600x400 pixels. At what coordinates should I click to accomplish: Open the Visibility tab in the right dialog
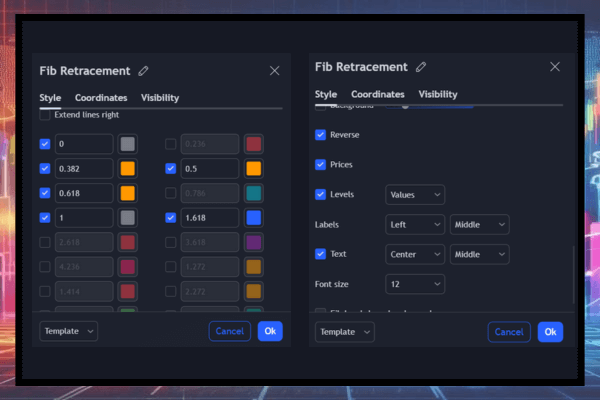[438, 94]
